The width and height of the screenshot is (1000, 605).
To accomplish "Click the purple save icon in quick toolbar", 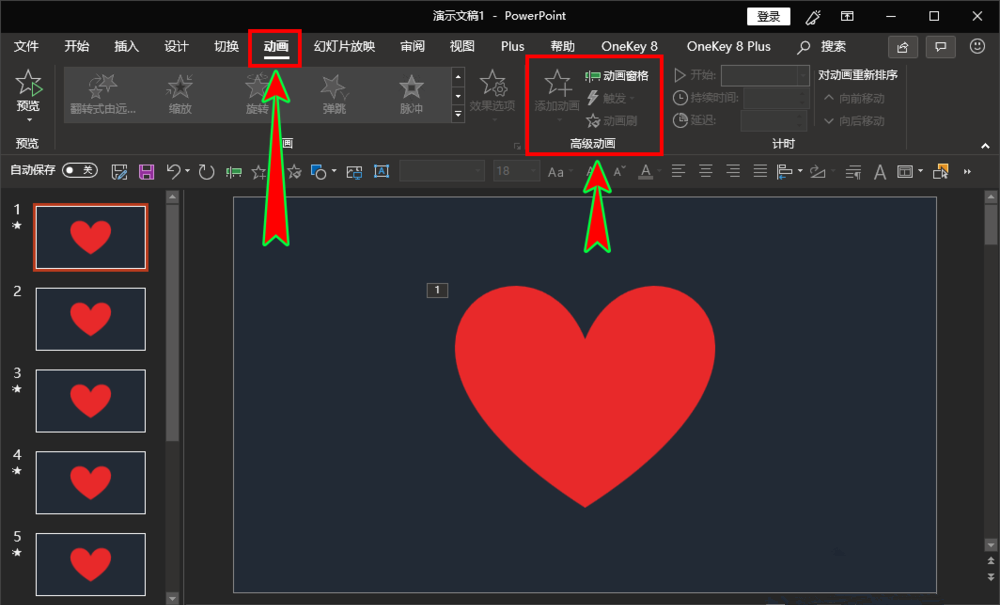I will coord(147,171).
